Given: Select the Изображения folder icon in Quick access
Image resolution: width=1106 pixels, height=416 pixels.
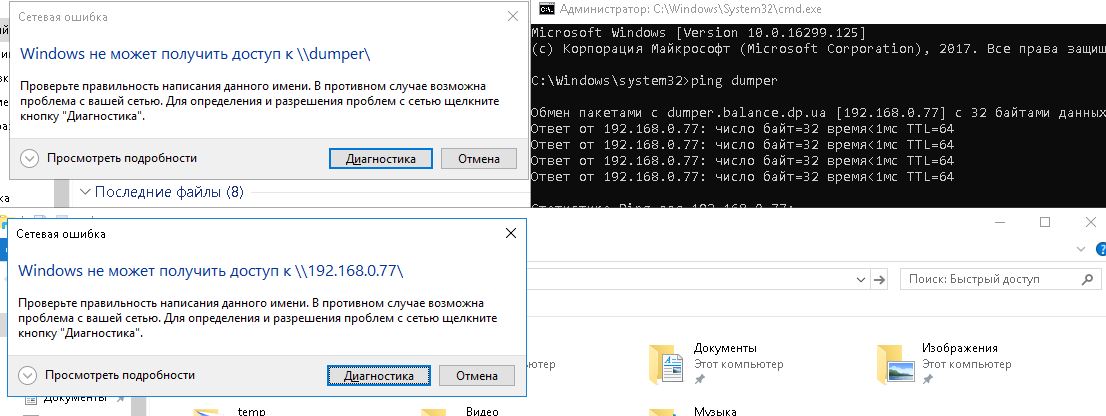Looking at the screenshot, I should [894, 365].
